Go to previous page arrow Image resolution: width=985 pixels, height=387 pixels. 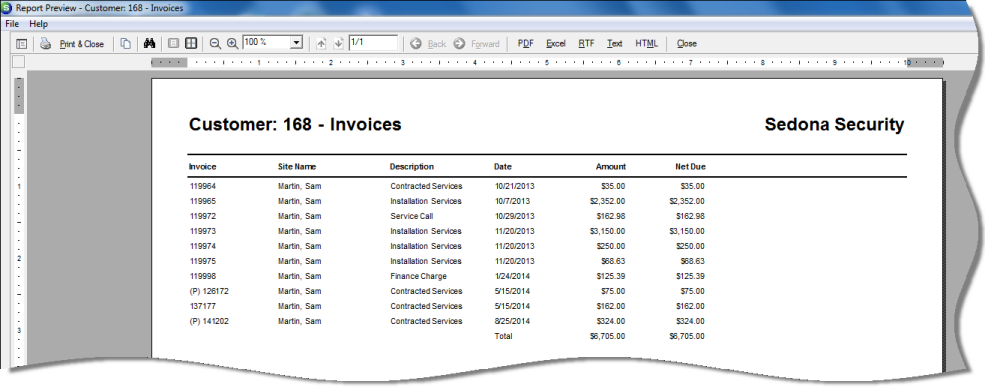321,44
